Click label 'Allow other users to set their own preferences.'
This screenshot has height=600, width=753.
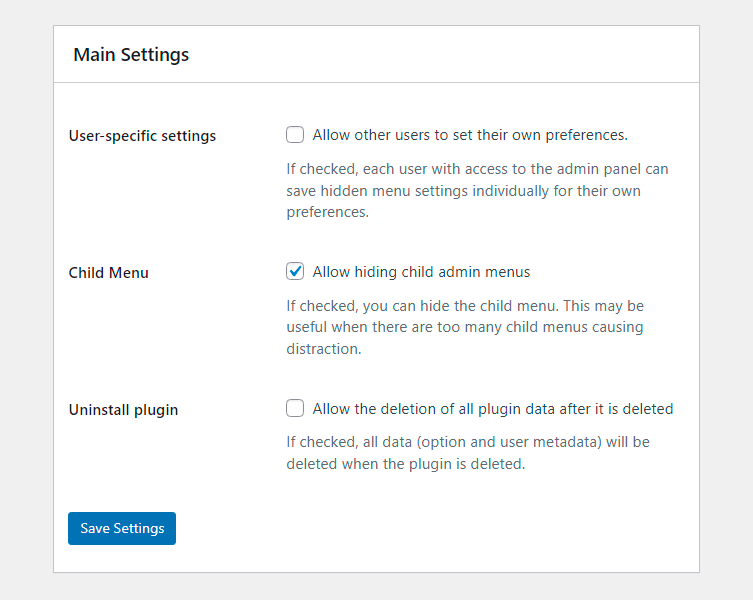pyautogui.click(x=470, y=135)
